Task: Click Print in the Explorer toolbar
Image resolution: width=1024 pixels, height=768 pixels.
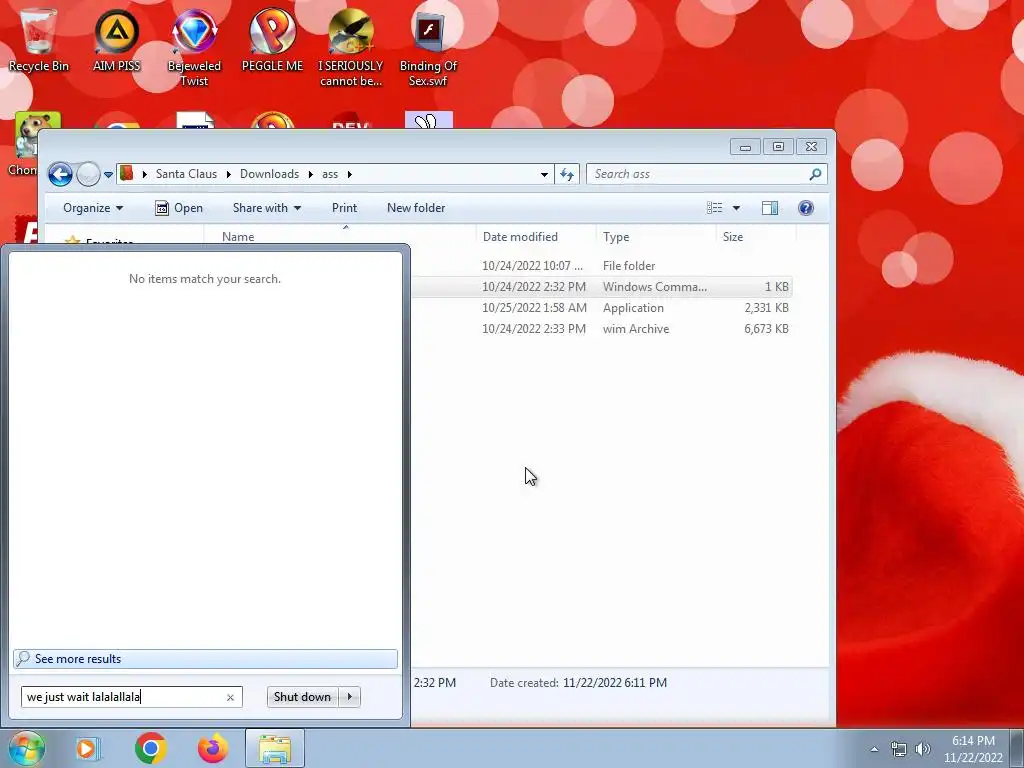Action: 344,208
